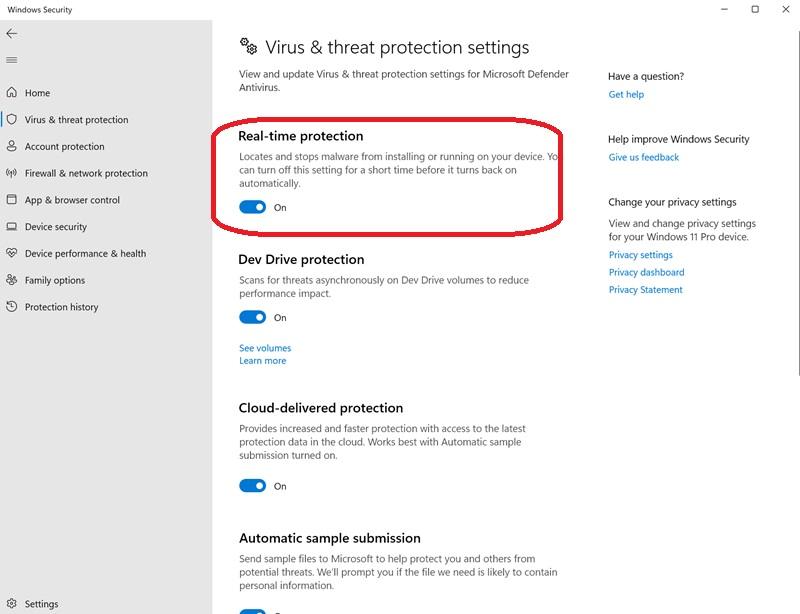The width and height of the screenshot is (800, 614).
Task: Click the back arrow icon
Action: (12, 33)
